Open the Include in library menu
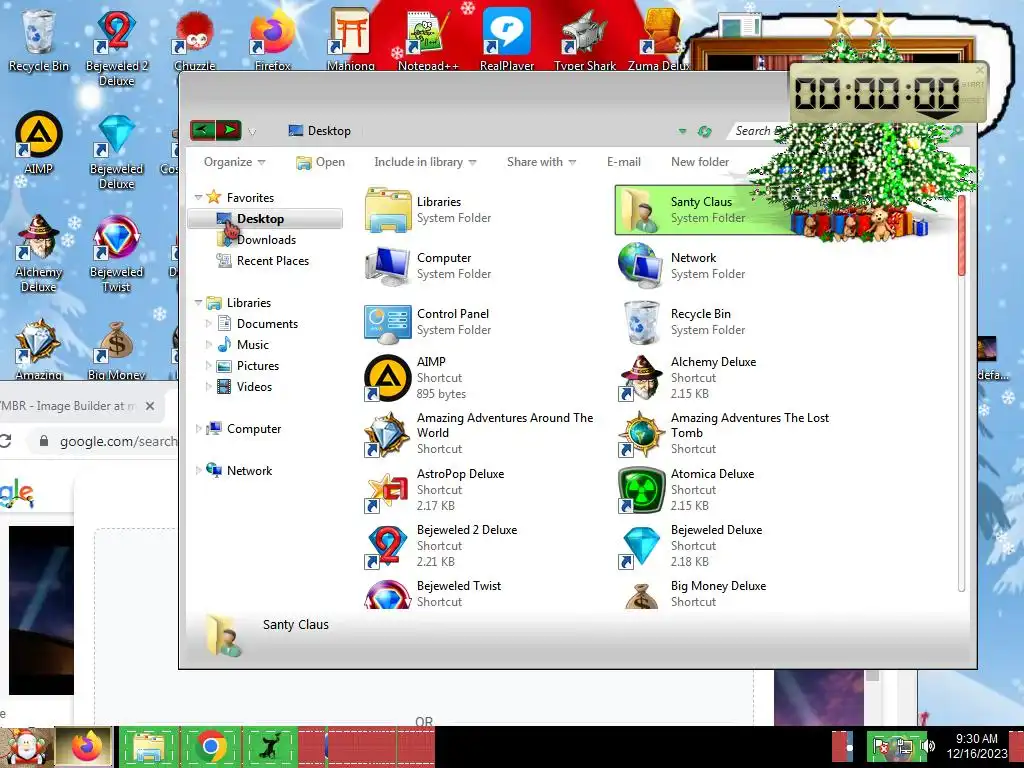This screenshot has width=1024, height=768. (x=425, y=162)
